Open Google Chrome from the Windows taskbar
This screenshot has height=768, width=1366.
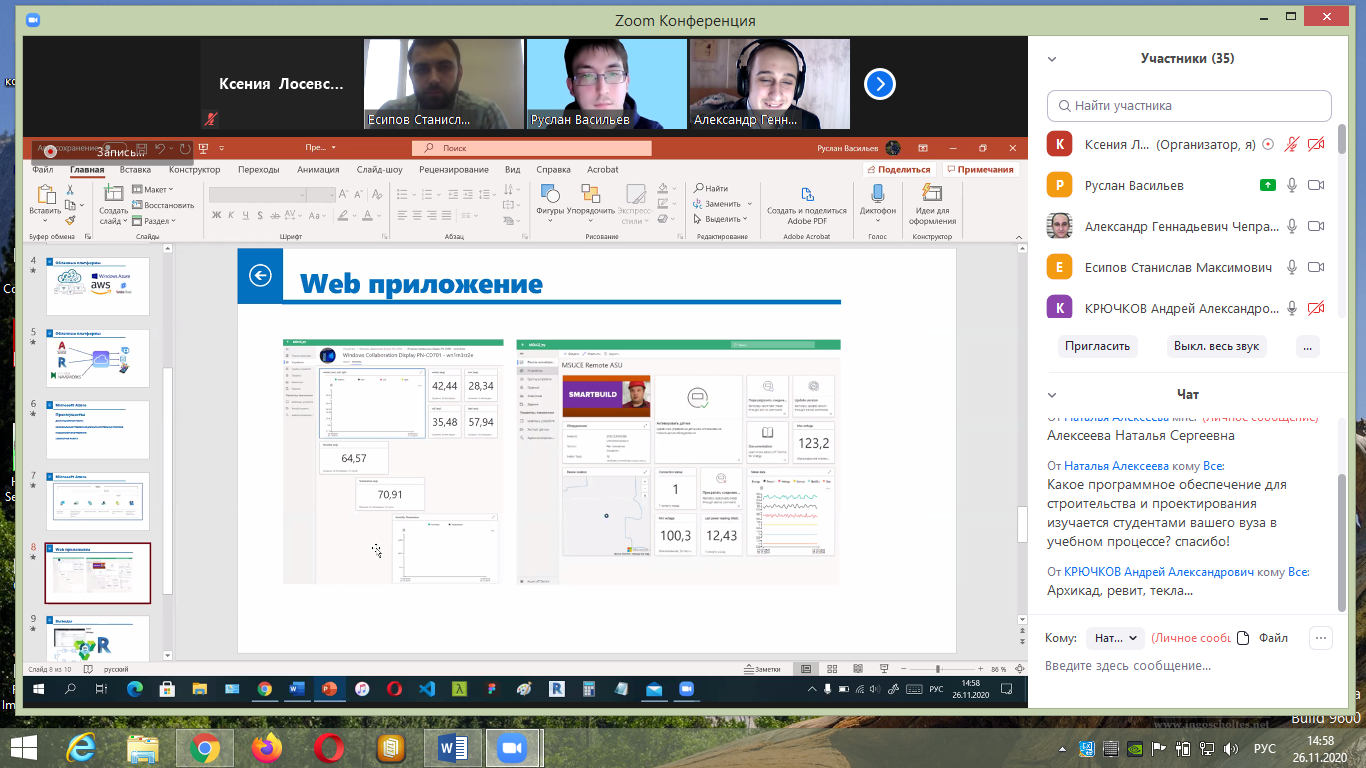205,748
